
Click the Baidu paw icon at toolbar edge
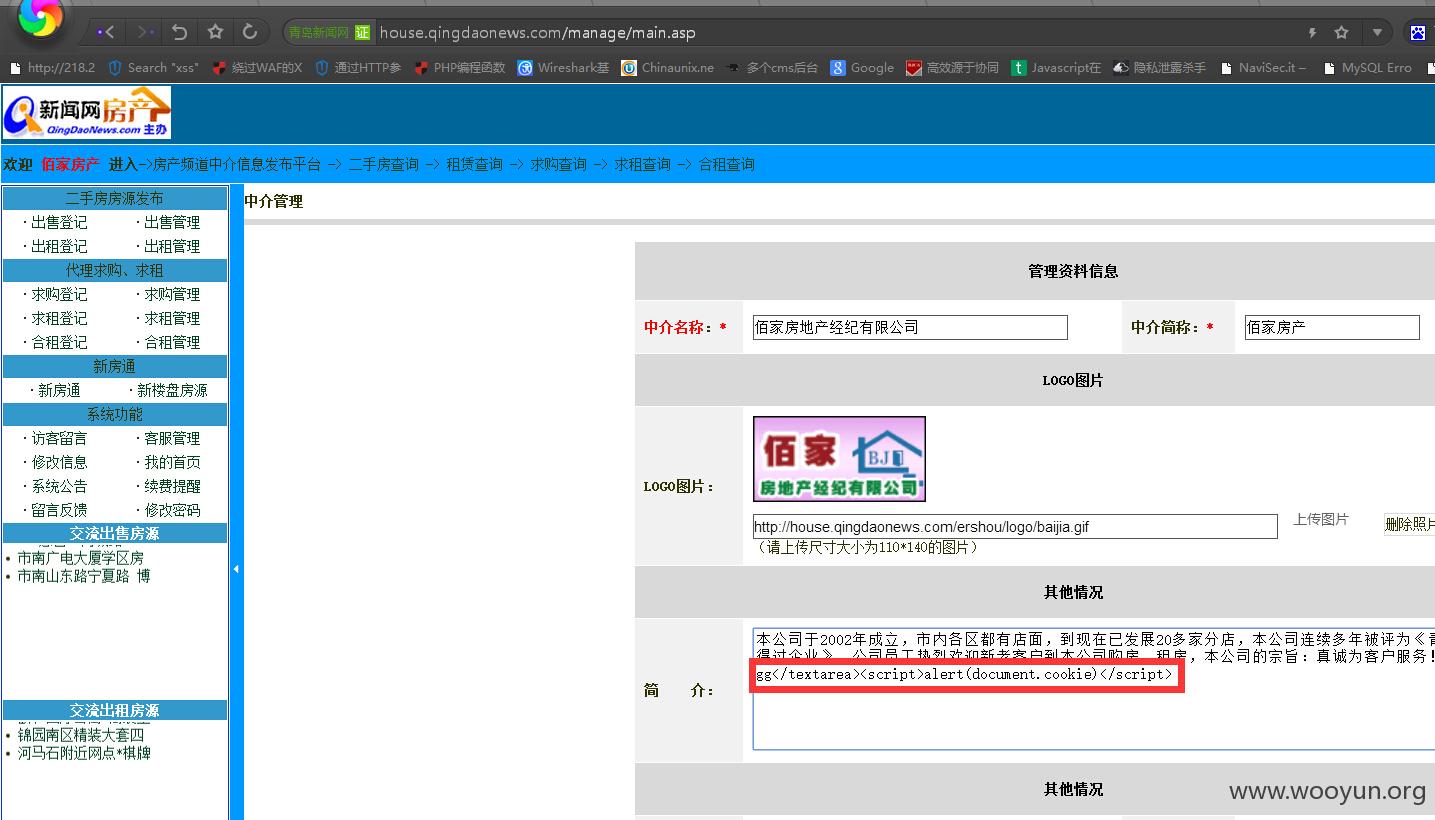(1418, 32)
